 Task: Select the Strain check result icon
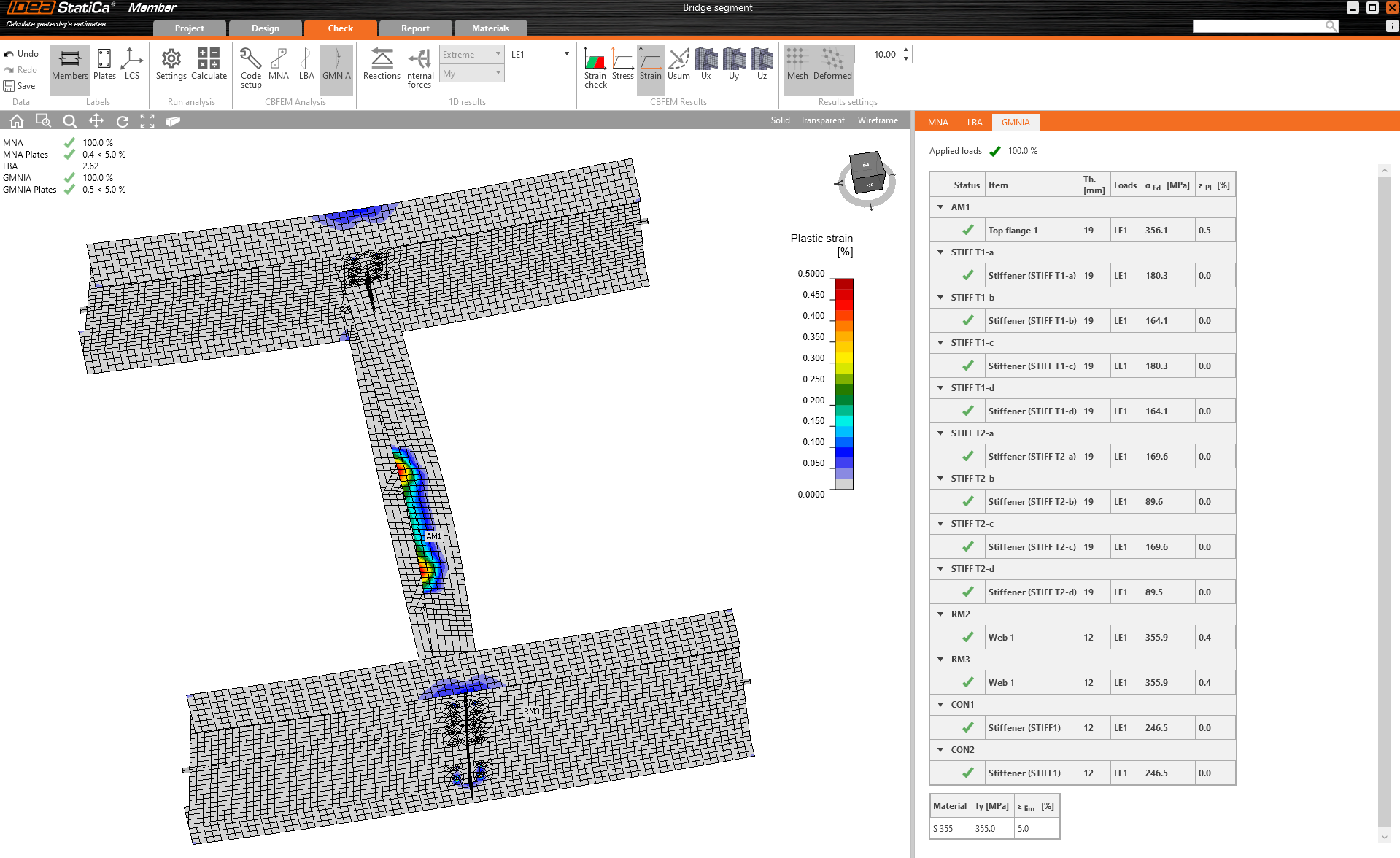pyautogui.click(x=595, y=64)
